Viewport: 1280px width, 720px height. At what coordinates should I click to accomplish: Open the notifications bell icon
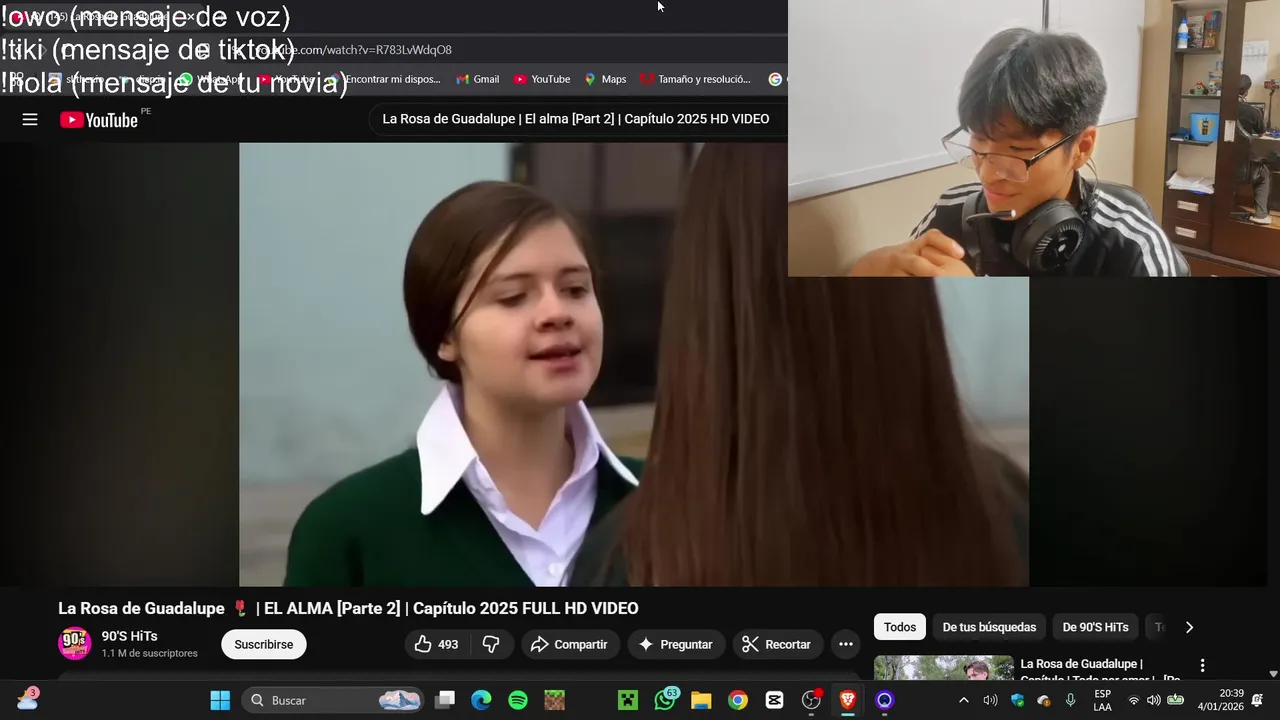(x=1258, y=700)
